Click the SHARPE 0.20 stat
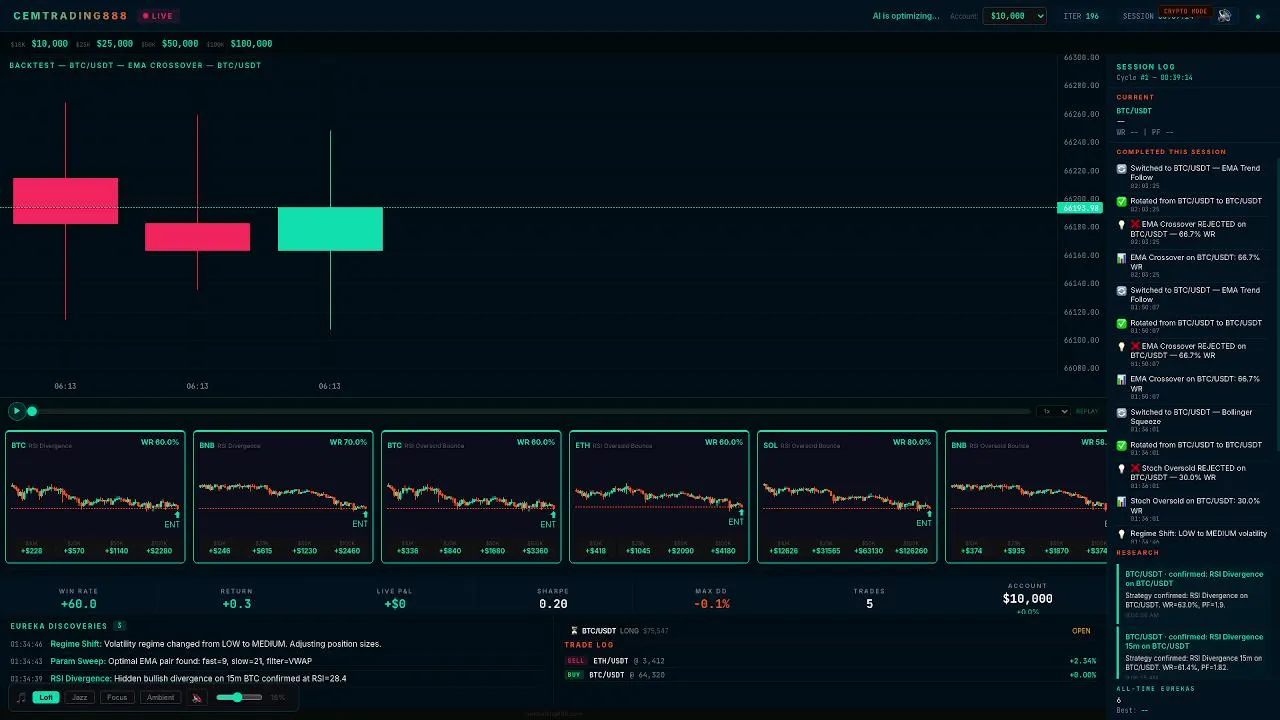The height and width of the screenshot is (720, 1280). (553, 598)
